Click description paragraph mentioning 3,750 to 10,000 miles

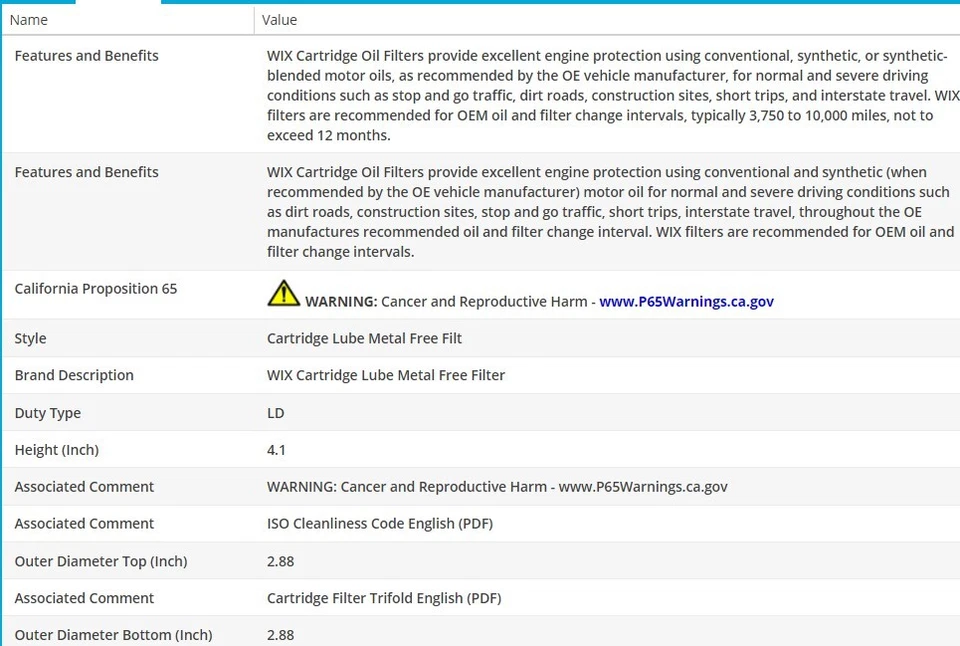coord(613,96)
